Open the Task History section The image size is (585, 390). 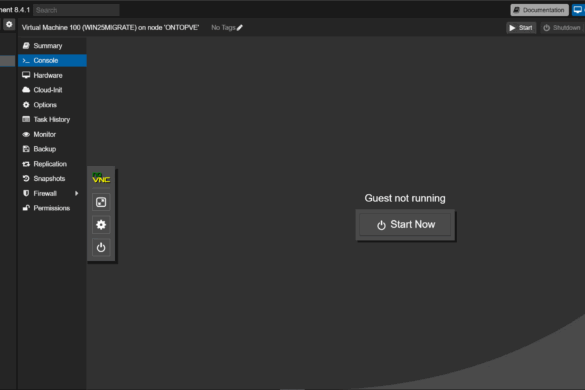pyautogui.click(x=52, y=119)
